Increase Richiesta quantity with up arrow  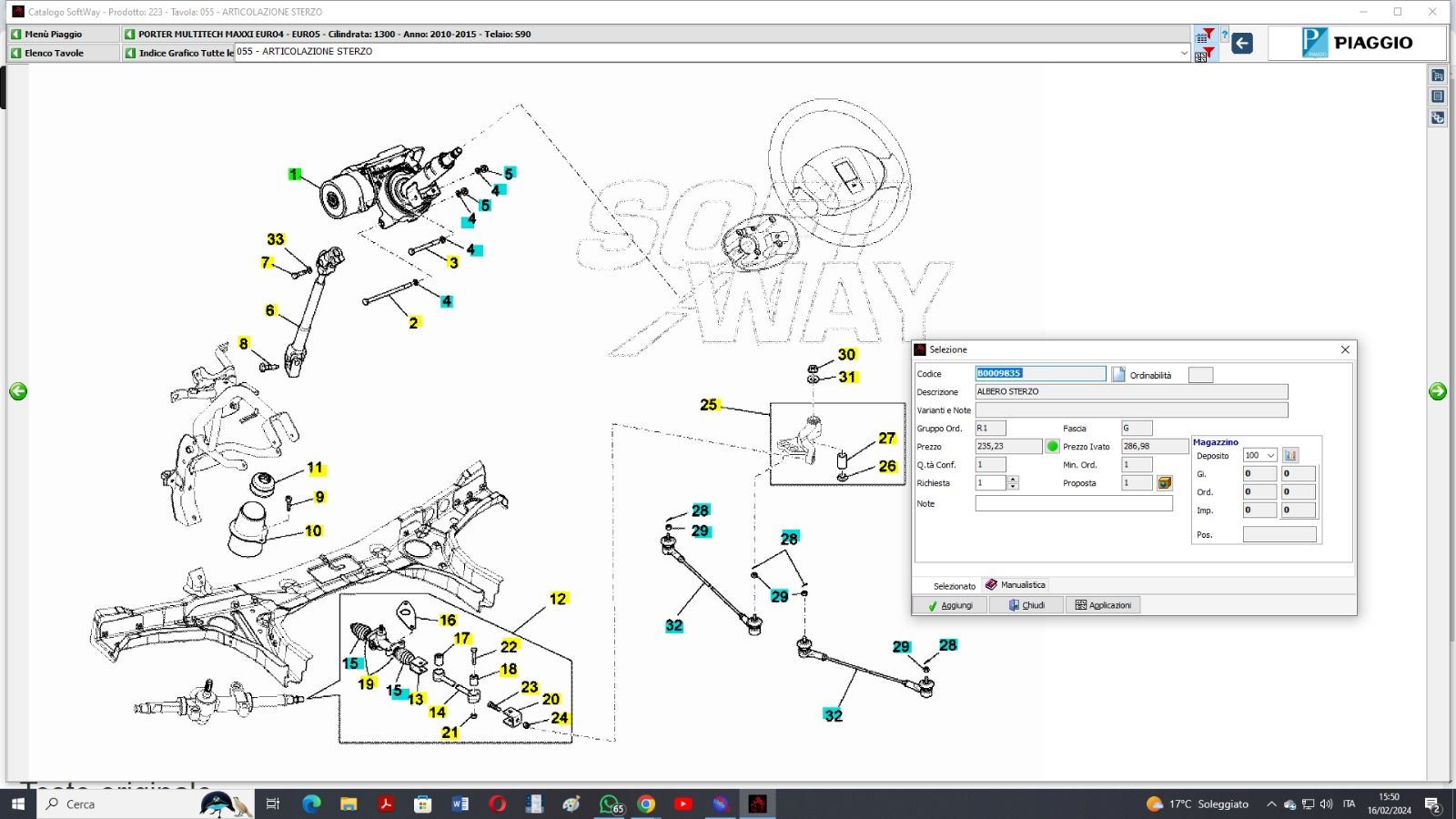[1013, 479]
